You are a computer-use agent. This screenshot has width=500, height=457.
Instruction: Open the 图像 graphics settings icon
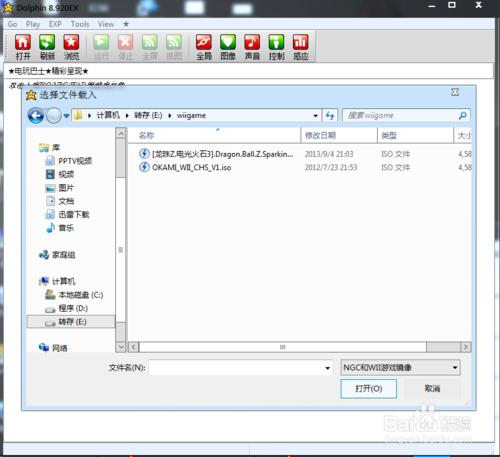228,47
